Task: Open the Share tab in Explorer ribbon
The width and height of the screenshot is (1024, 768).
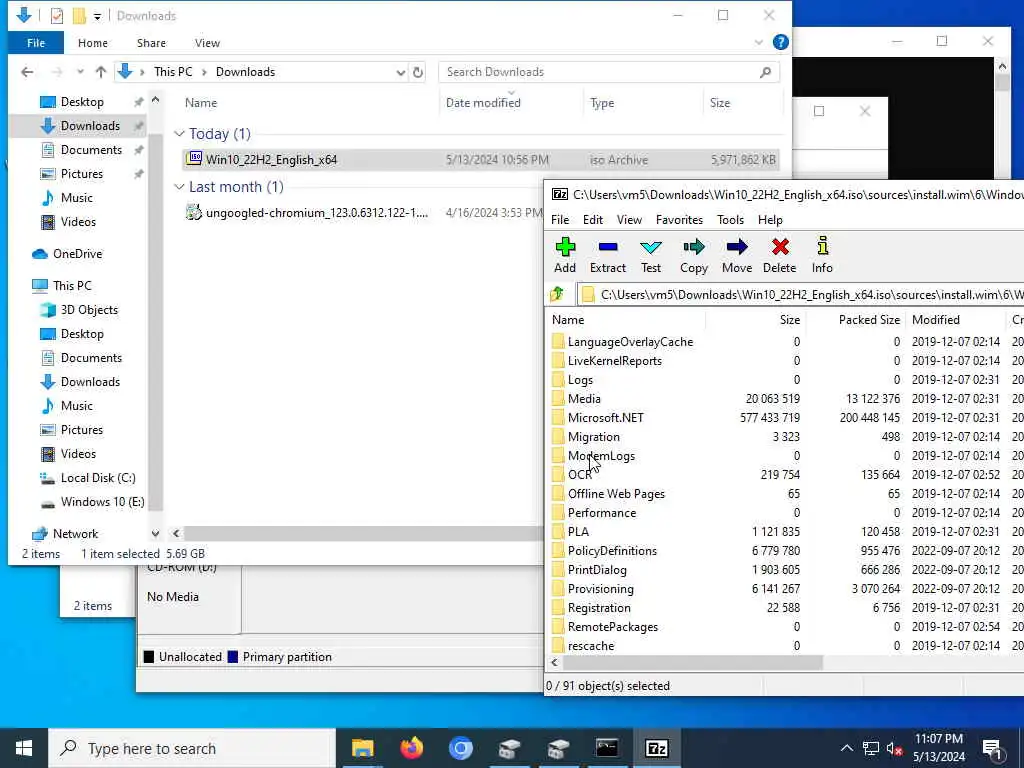Action: [x=151, y=43]
